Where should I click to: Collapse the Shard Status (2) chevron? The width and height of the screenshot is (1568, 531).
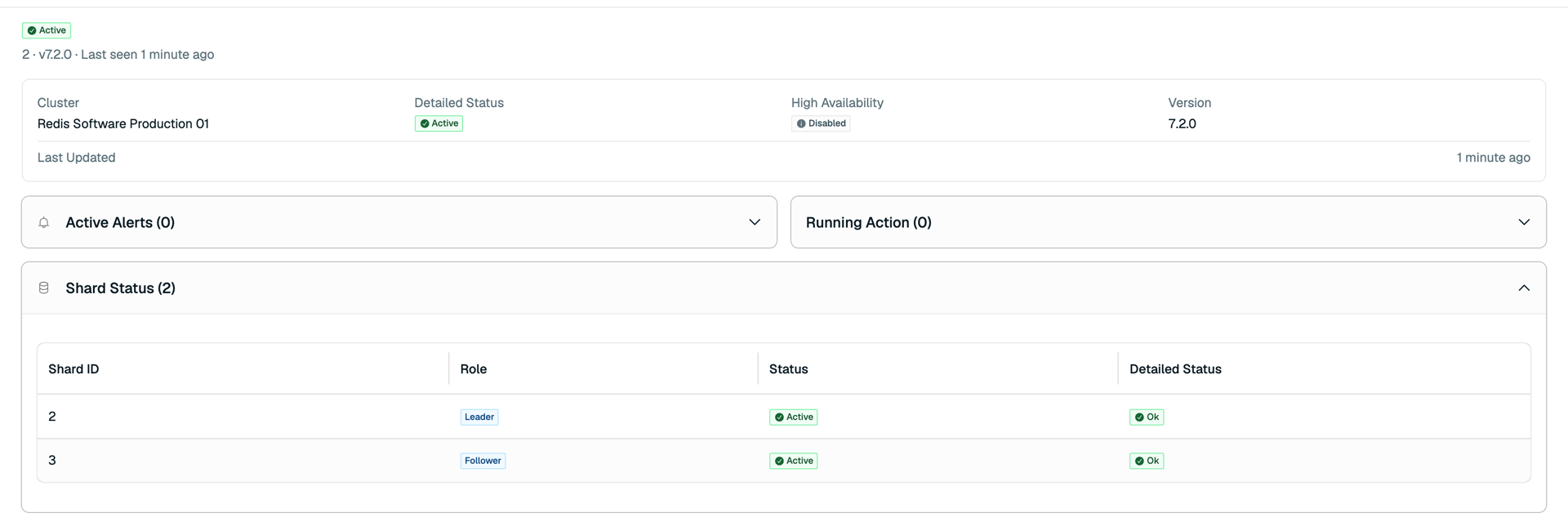(x=1524, y=288)
